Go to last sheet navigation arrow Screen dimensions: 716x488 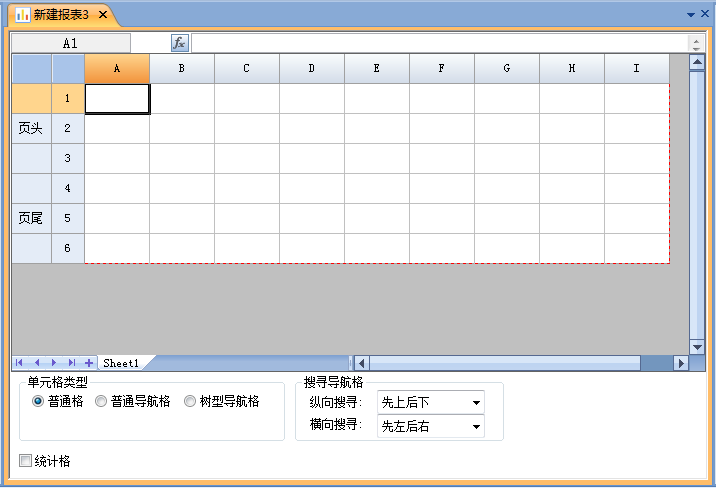point(71,363)
